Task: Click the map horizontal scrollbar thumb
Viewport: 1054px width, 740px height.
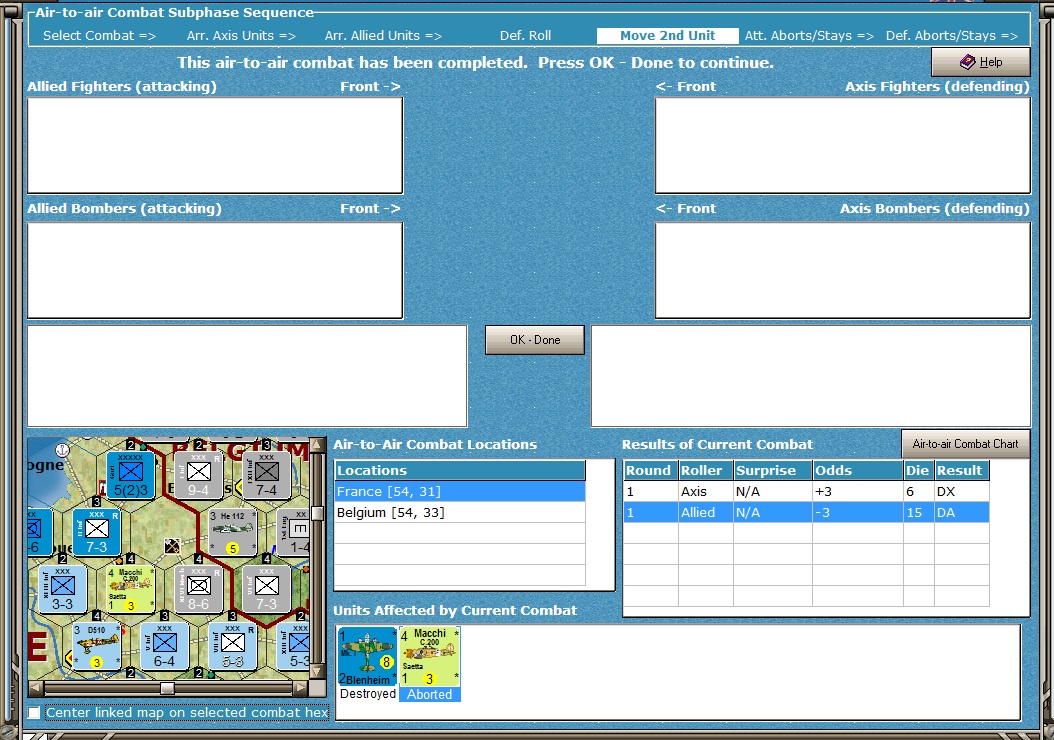Action: pyautogui.click(x=167, y=688)
